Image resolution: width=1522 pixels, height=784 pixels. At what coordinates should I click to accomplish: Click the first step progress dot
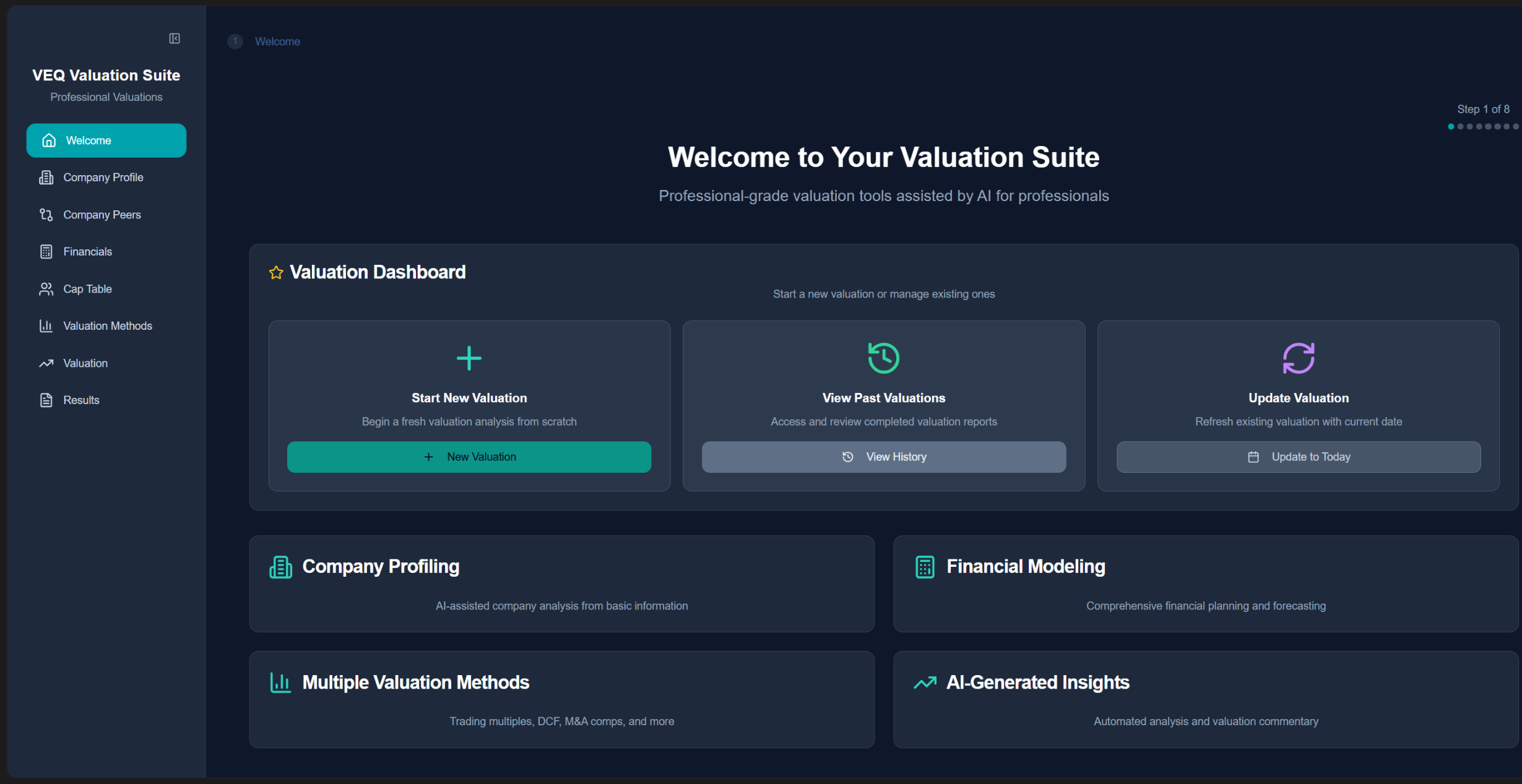1451,126
